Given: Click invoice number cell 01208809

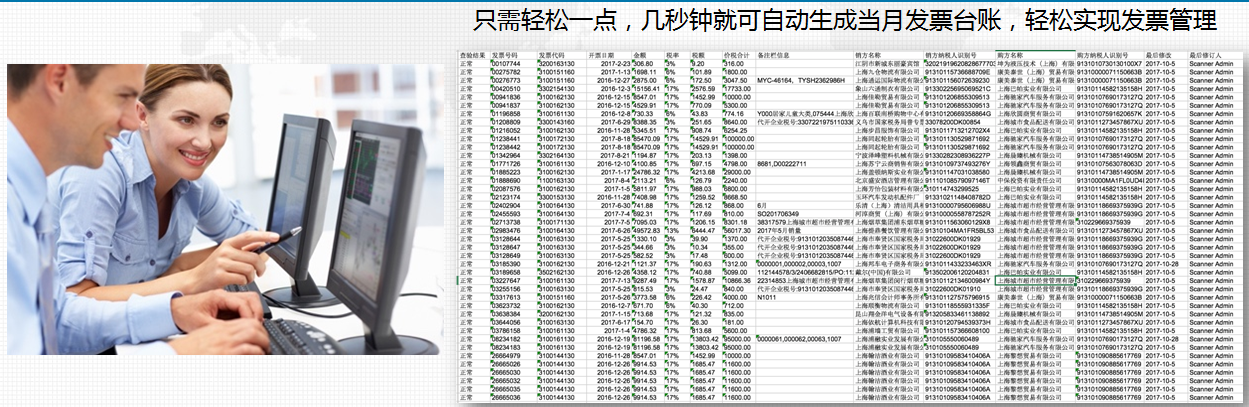Looking at the screenshot, I should click(506, 121).
